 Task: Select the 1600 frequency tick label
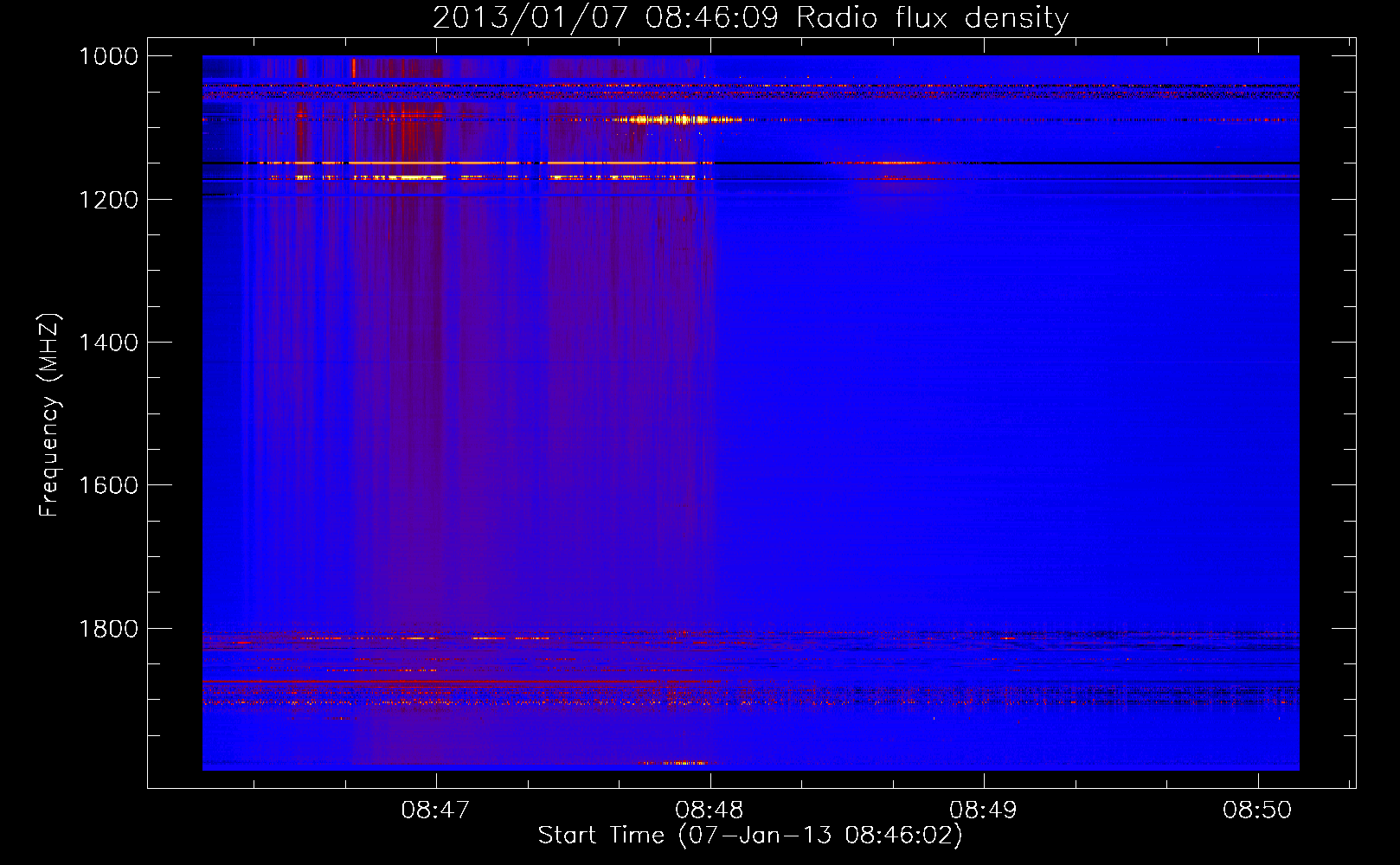[x=108, y=485]
